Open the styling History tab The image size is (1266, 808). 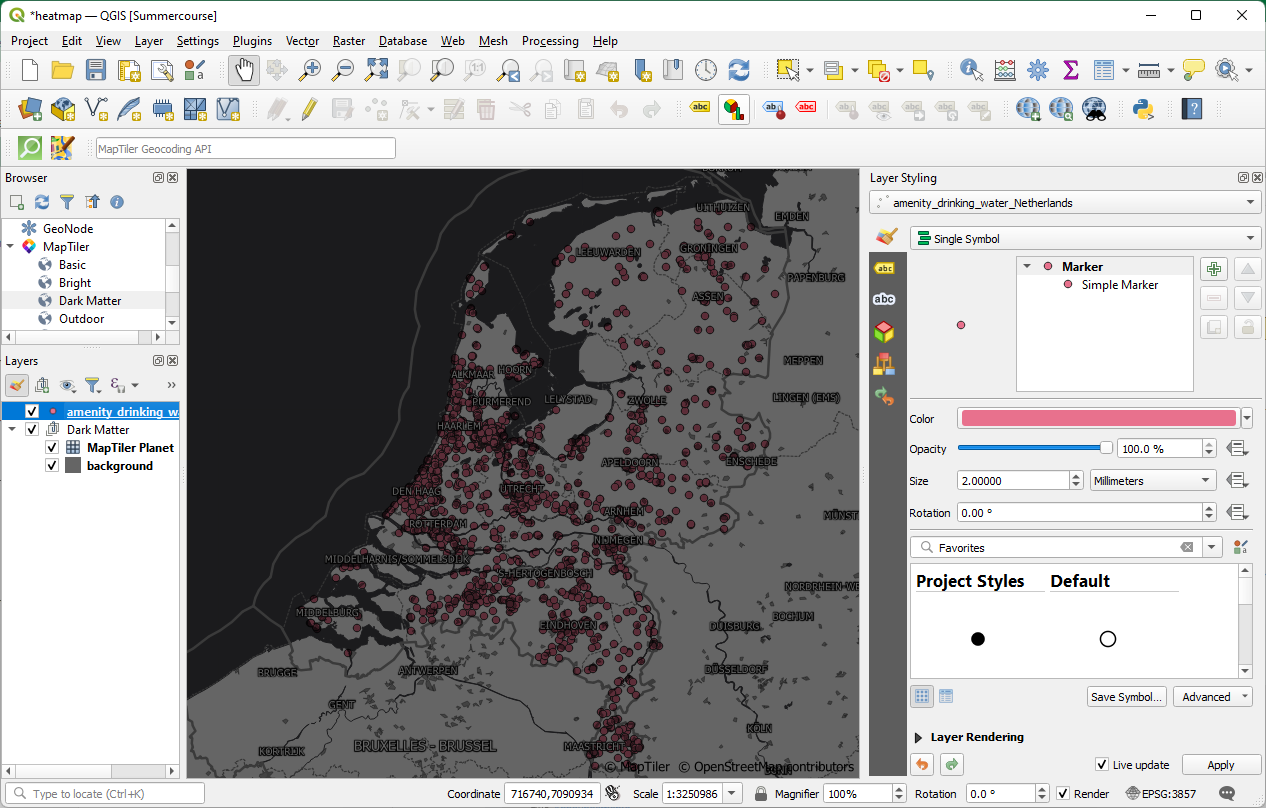(x=884, y=397)
